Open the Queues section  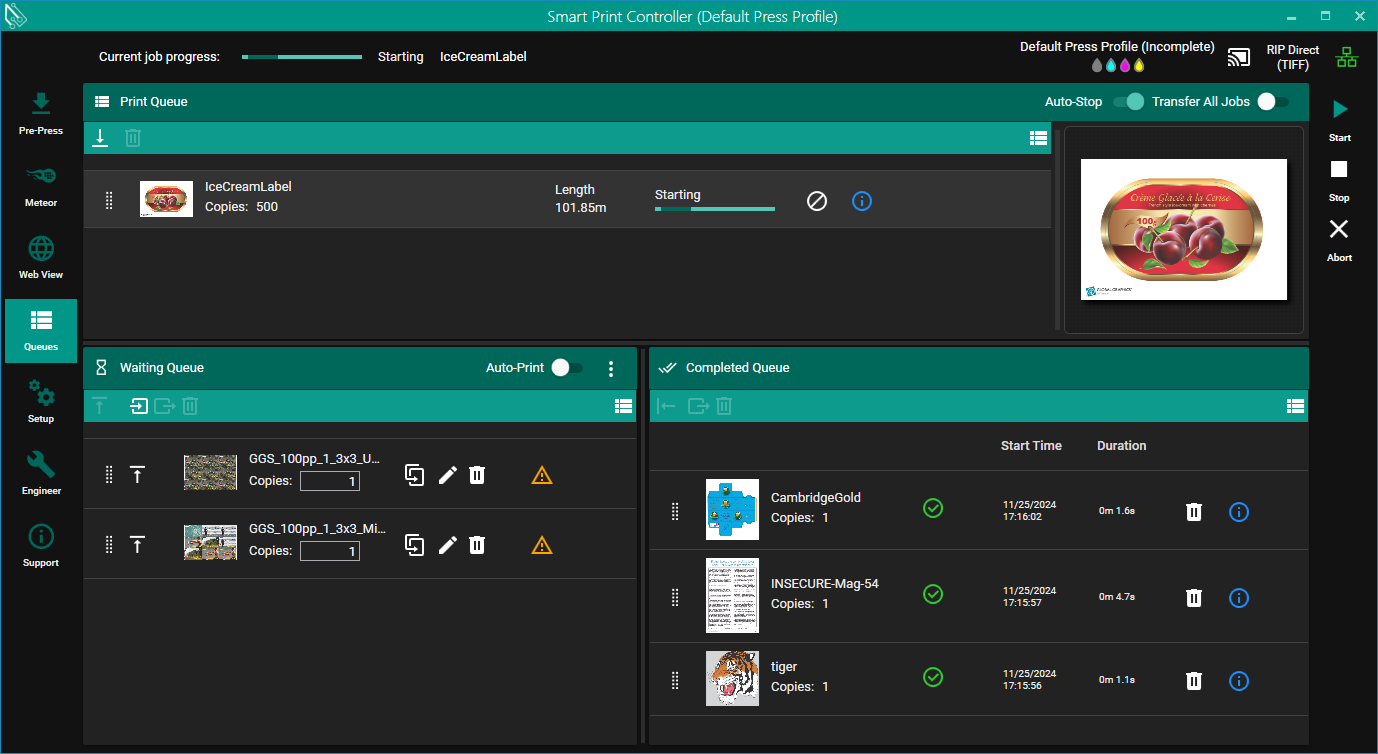pyautogui.click(x=40, y=328)
